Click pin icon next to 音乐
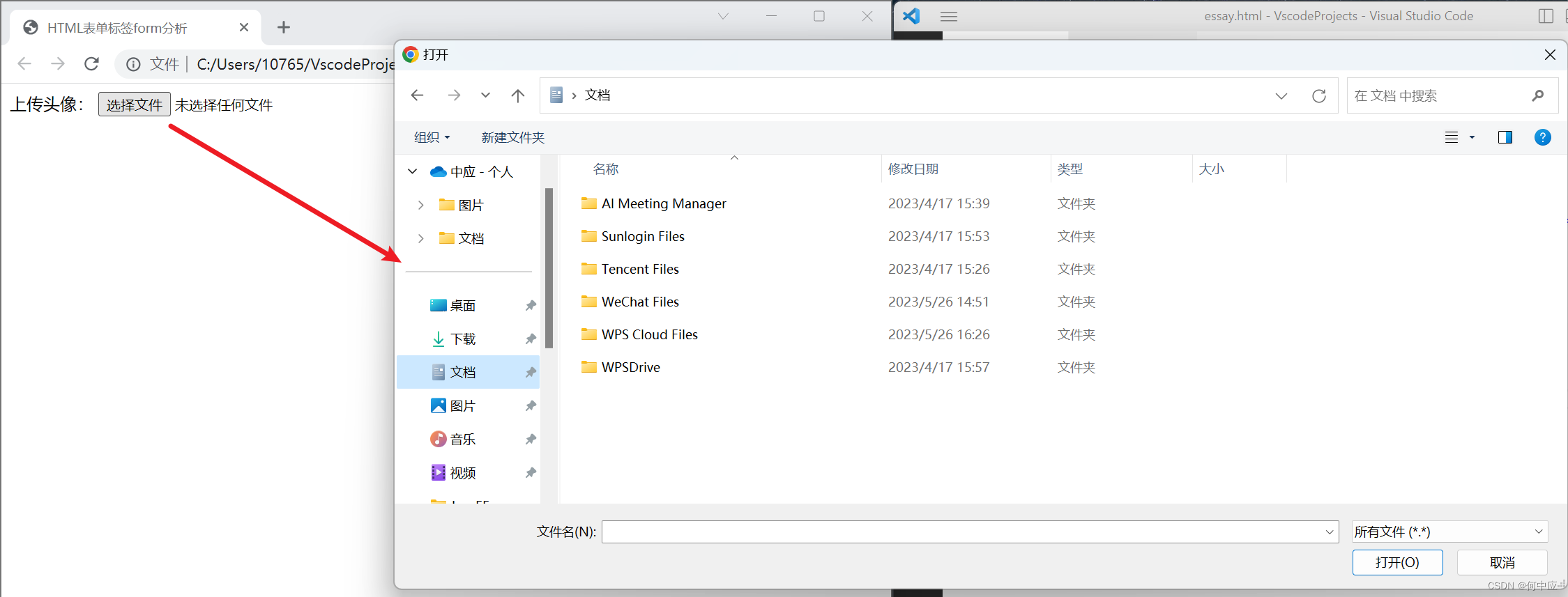1568x597 pixels. click(531, 439)
